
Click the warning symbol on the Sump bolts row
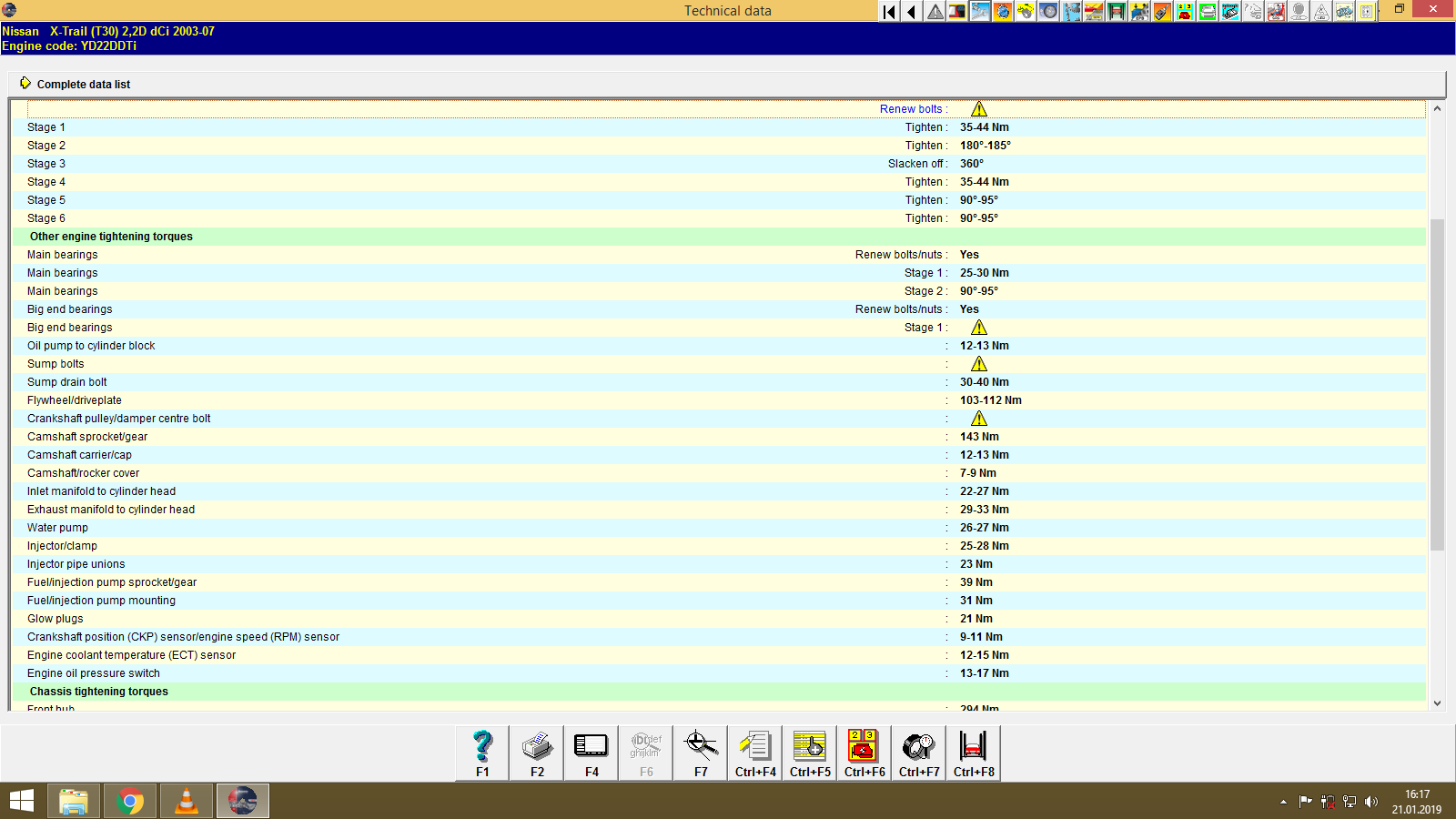point(979,363)
